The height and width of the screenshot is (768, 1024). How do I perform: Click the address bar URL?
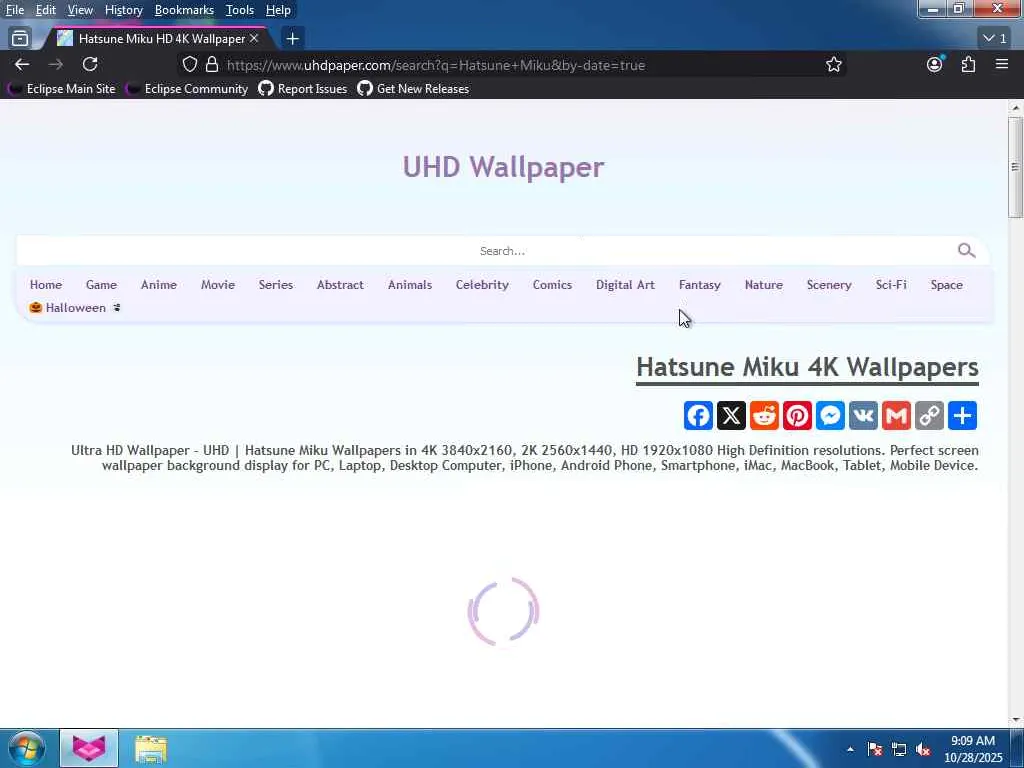point(436,65)
